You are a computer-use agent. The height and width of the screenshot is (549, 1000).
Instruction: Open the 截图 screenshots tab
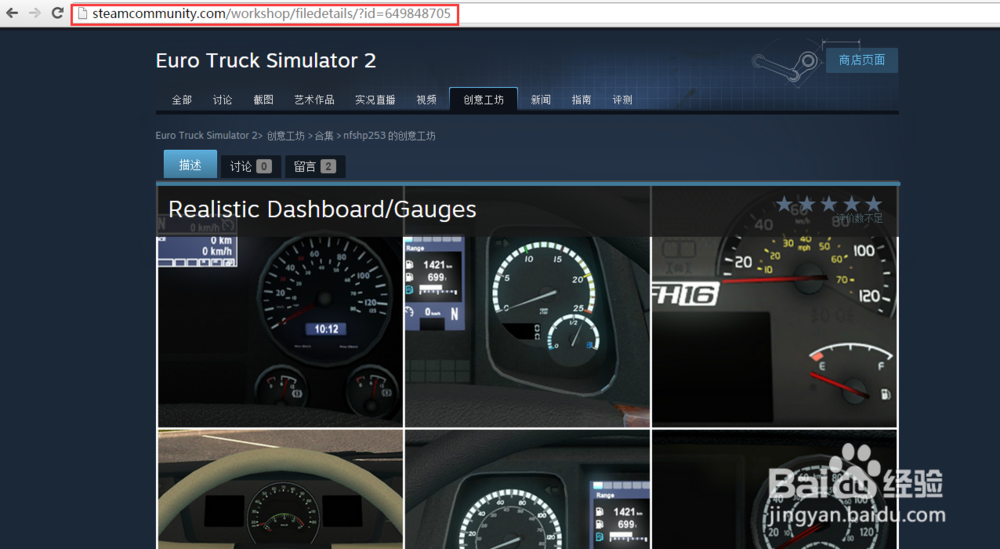coord(263,99)
